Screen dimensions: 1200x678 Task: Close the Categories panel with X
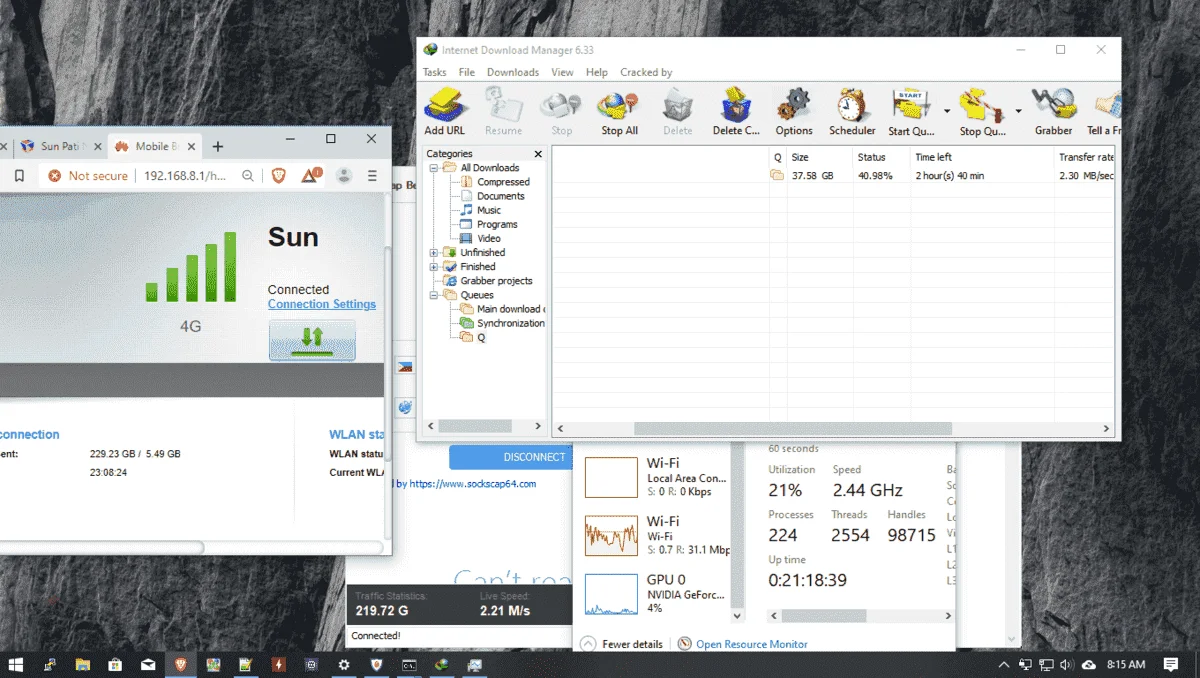[x=538, y=154]
